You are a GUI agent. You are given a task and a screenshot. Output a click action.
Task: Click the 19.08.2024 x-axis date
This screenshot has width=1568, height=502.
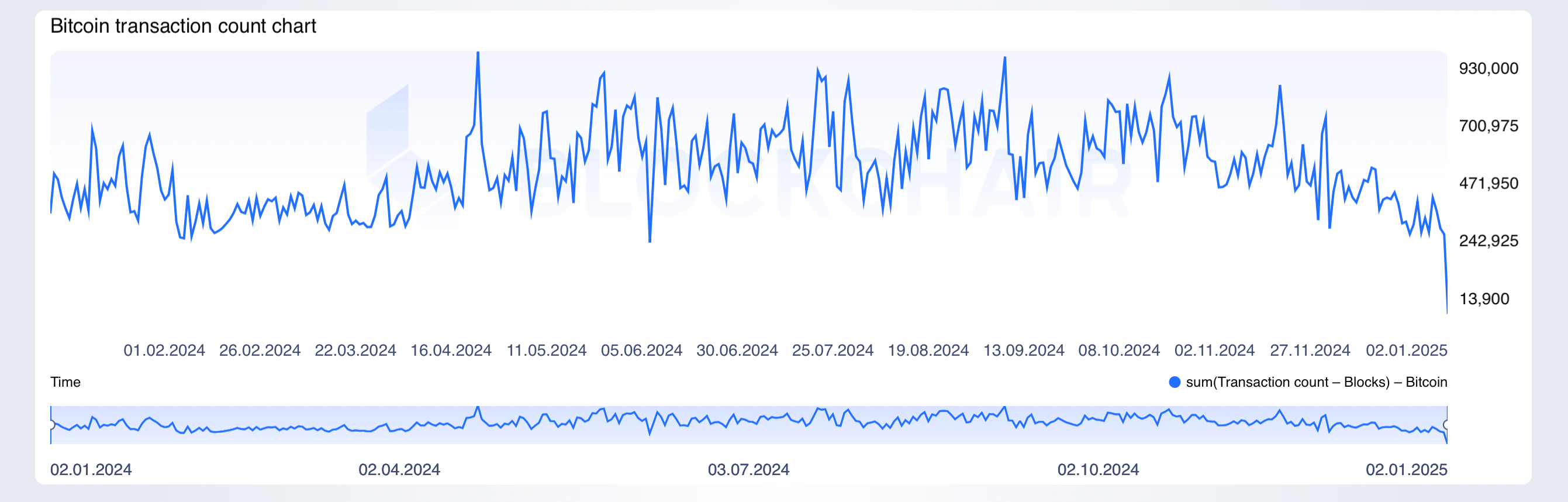tap(928, 350)
